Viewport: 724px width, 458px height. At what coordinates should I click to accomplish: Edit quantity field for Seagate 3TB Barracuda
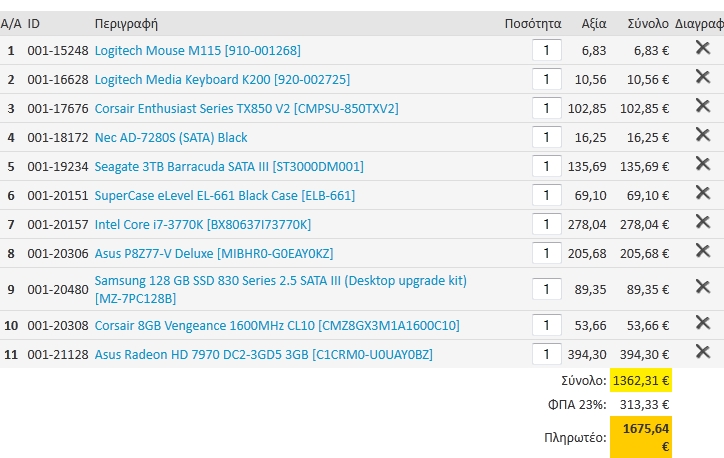(x=547, y=166)
